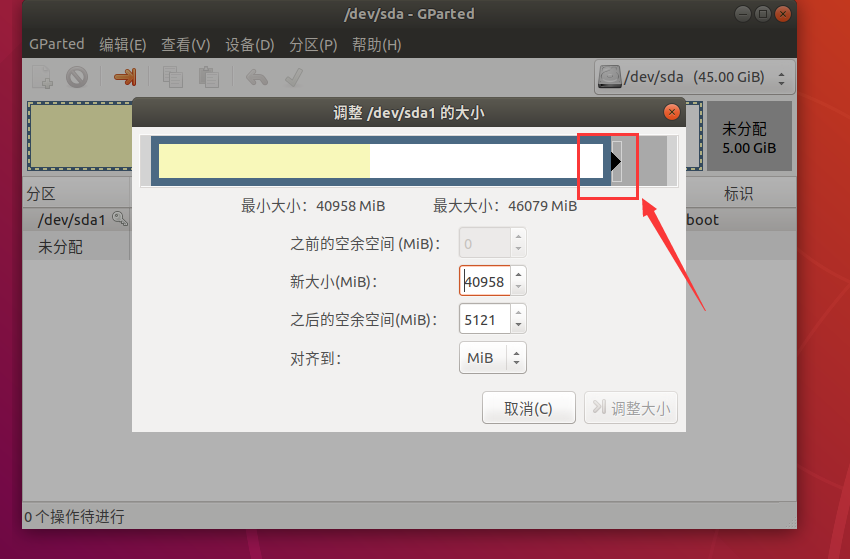Image resolution: width=850 pixels, height=559 pixels.
Task: Click the 调整大小 resize button
Action: point(631,408)
